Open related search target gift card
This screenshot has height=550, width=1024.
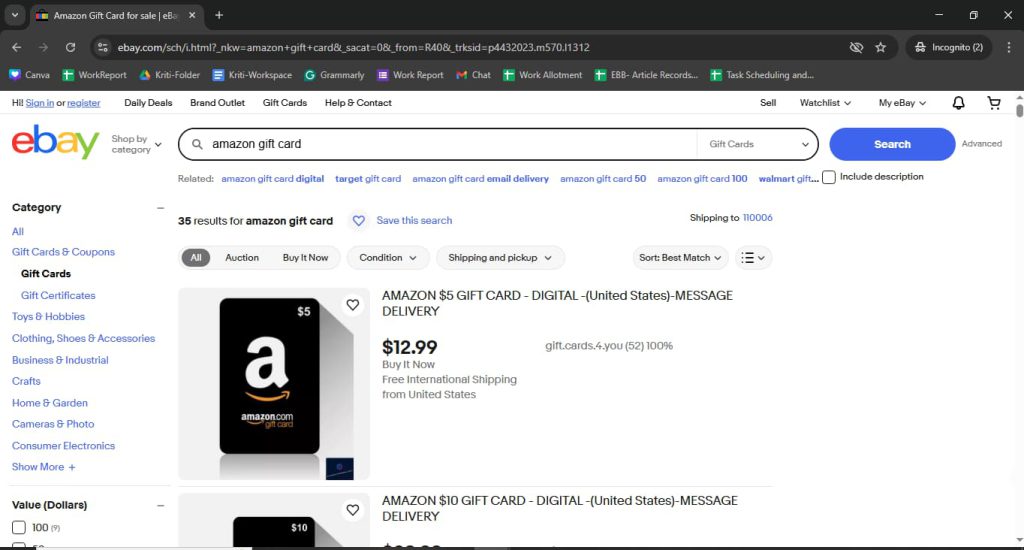click(368, 178)
